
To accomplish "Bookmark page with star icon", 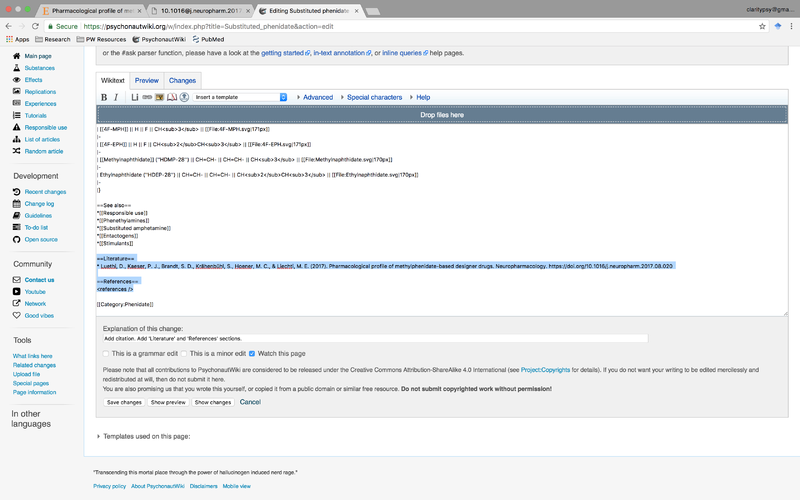I will [762, 27].
